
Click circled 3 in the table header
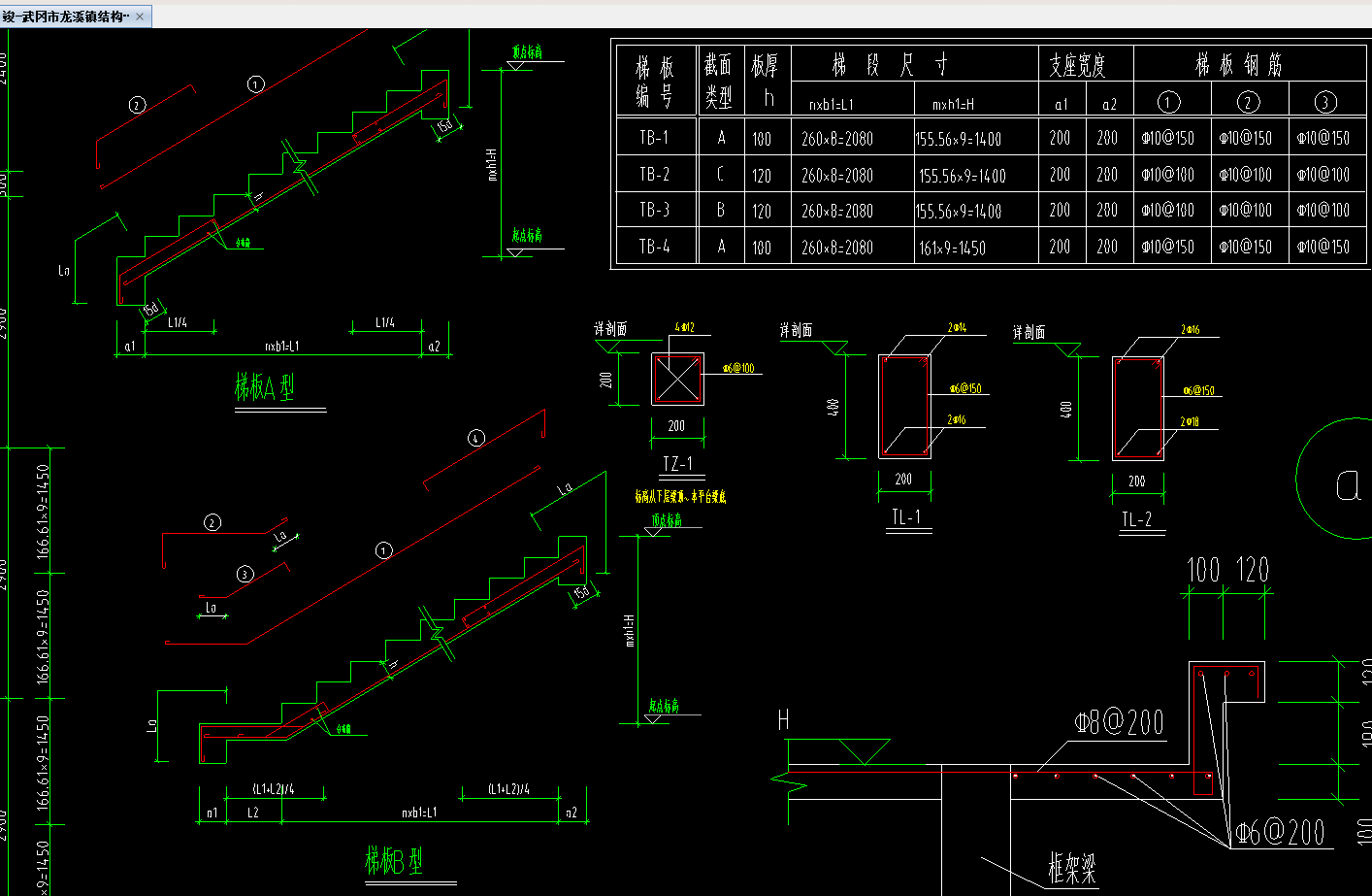point(1325,102)
